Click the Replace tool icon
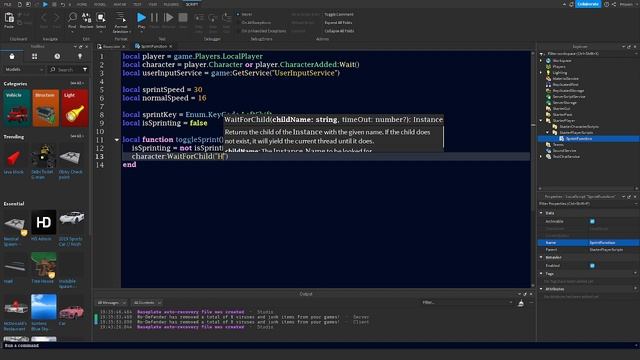 (x=87, y=18)
